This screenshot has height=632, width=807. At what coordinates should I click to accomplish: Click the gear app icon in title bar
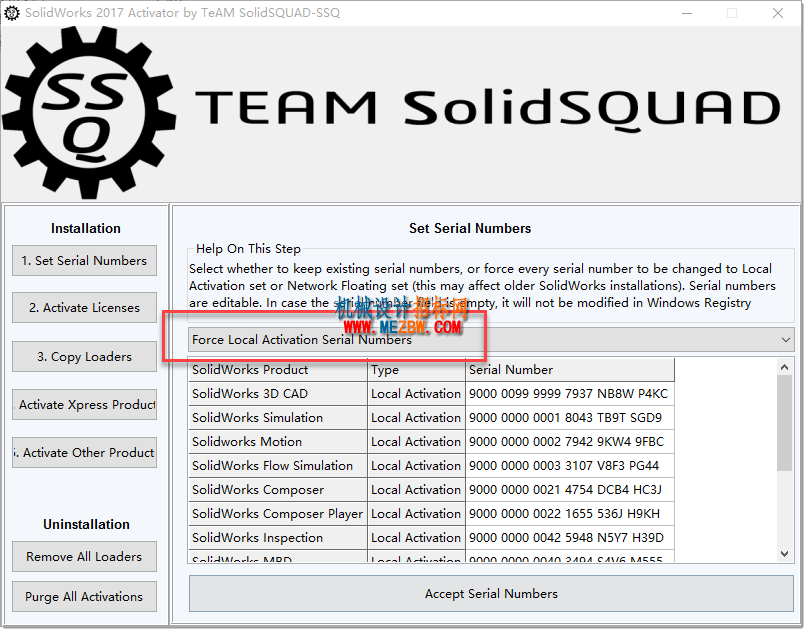(12, 13)
